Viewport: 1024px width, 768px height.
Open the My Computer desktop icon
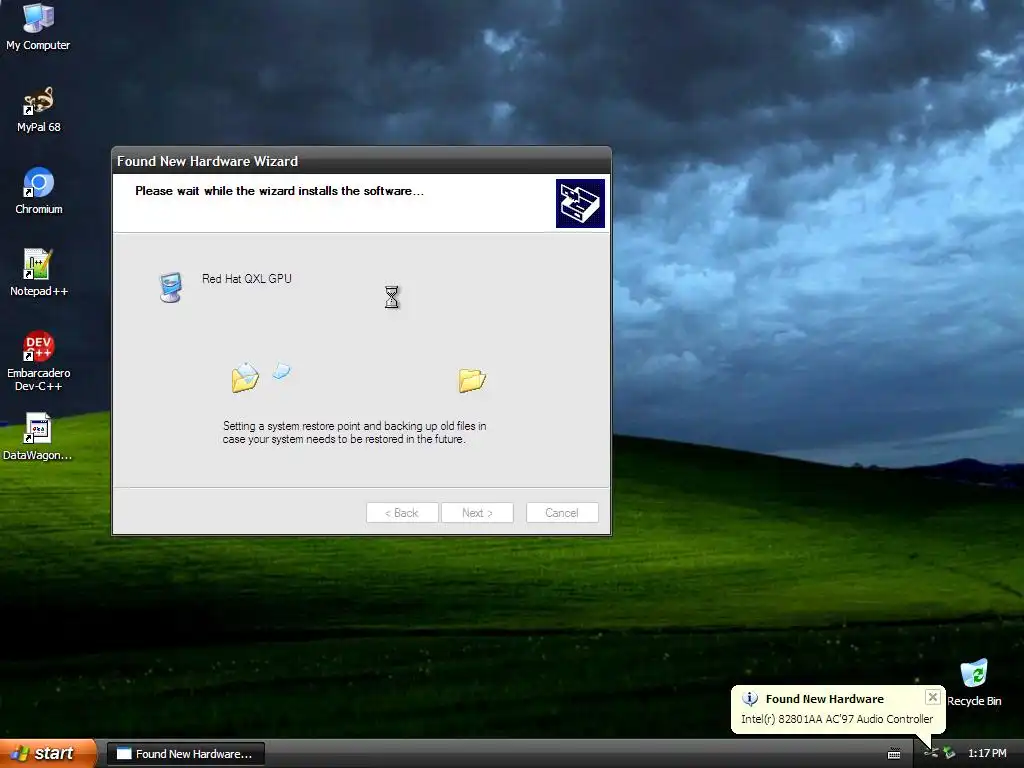tap(38, 26)
